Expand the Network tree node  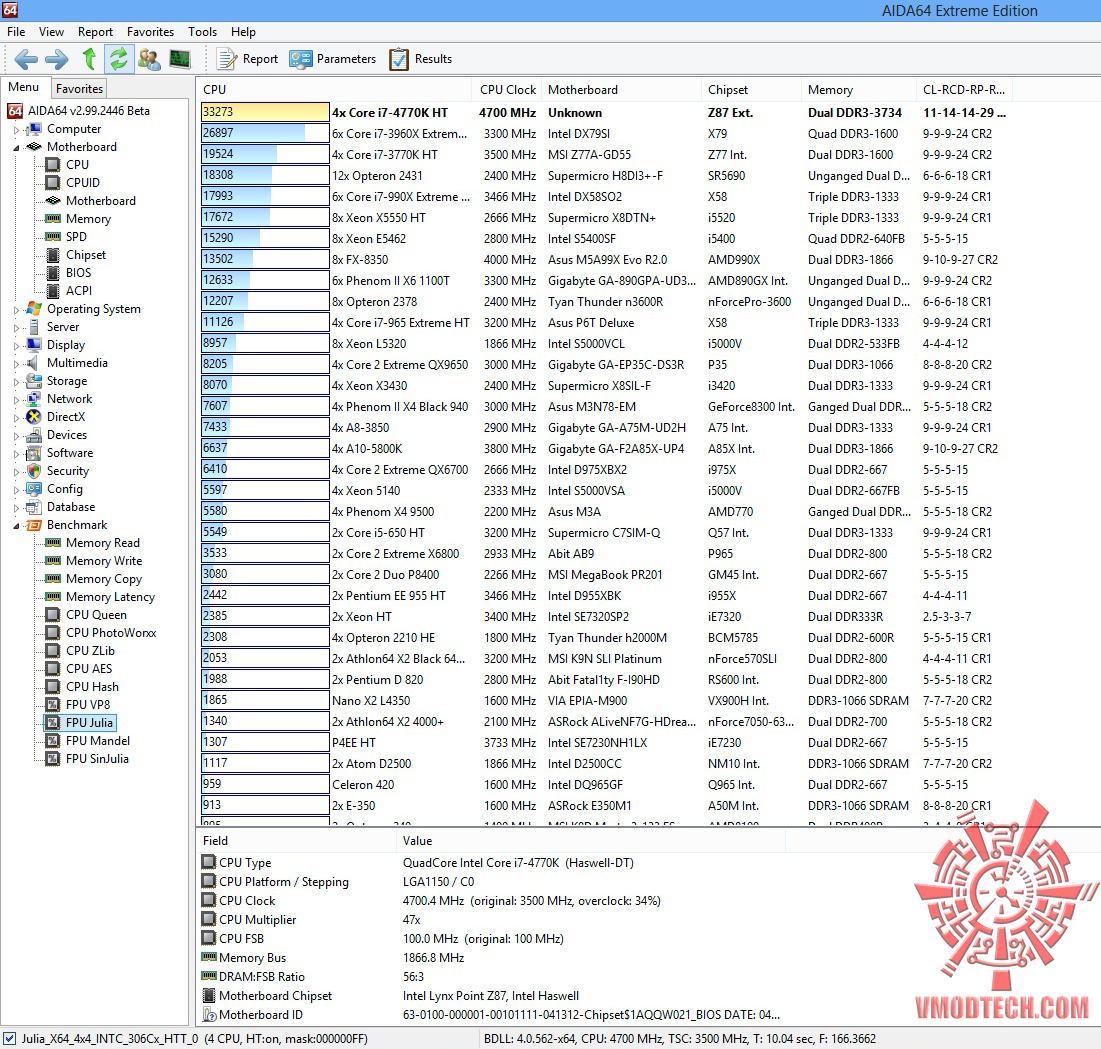16,400
